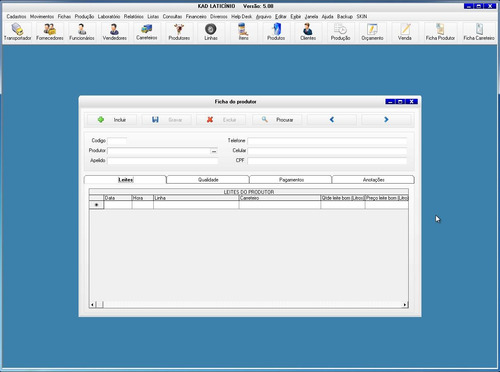Click the Excluir delete button

coord(221,120)
